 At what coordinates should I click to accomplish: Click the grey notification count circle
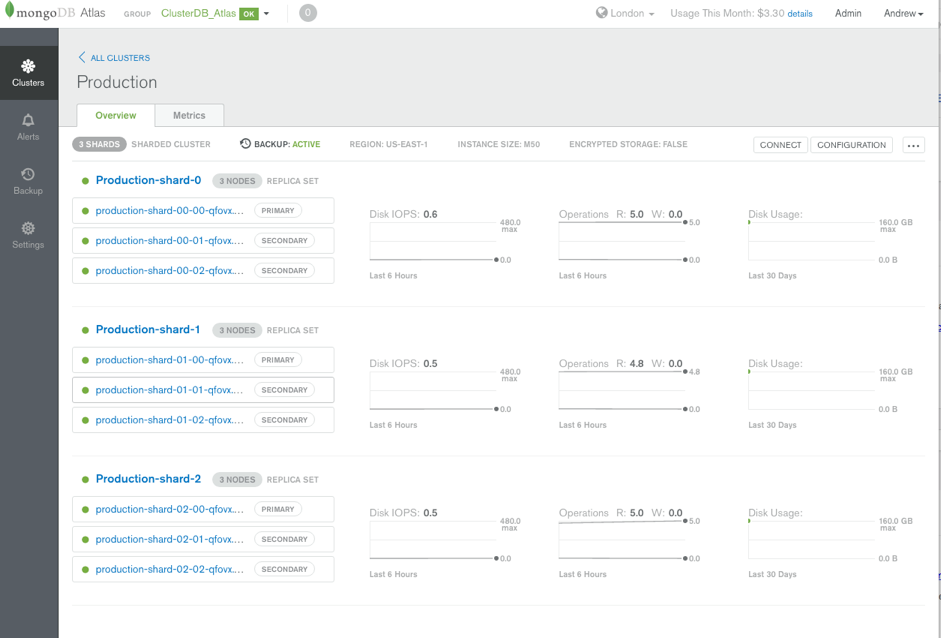(308, 13)
